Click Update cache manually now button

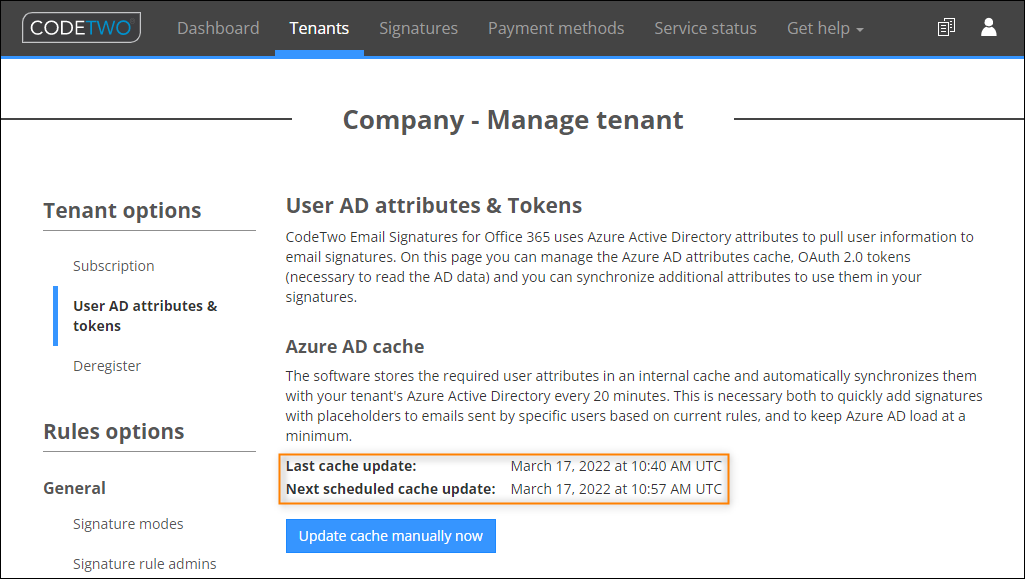[391, 536]
